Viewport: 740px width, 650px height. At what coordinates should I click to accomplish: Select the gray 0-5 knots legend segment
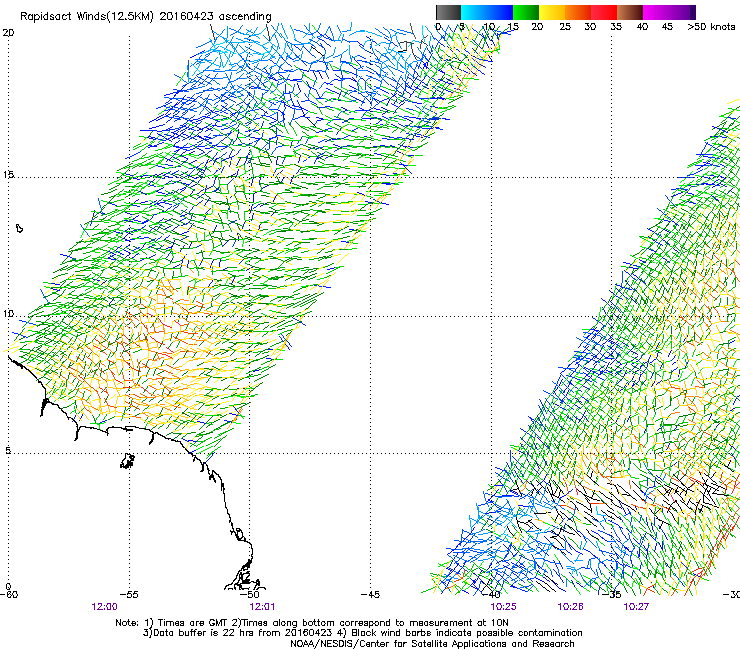[448, 12]
